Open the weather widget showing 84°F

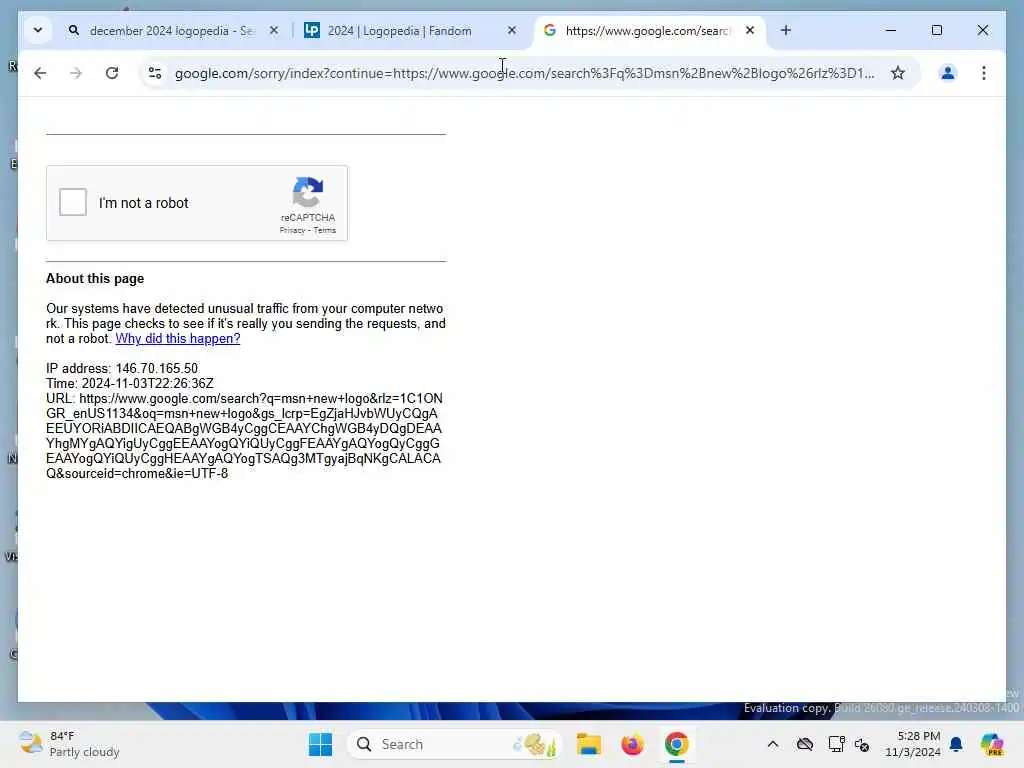(69, 744)
